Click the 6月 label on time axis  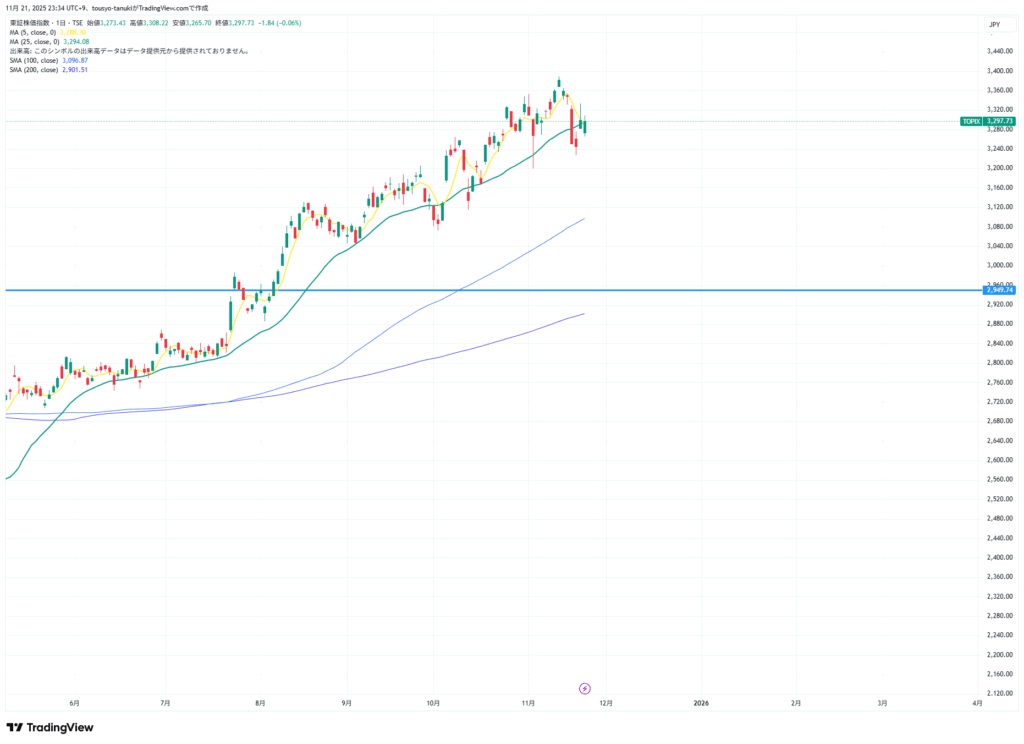75,703
